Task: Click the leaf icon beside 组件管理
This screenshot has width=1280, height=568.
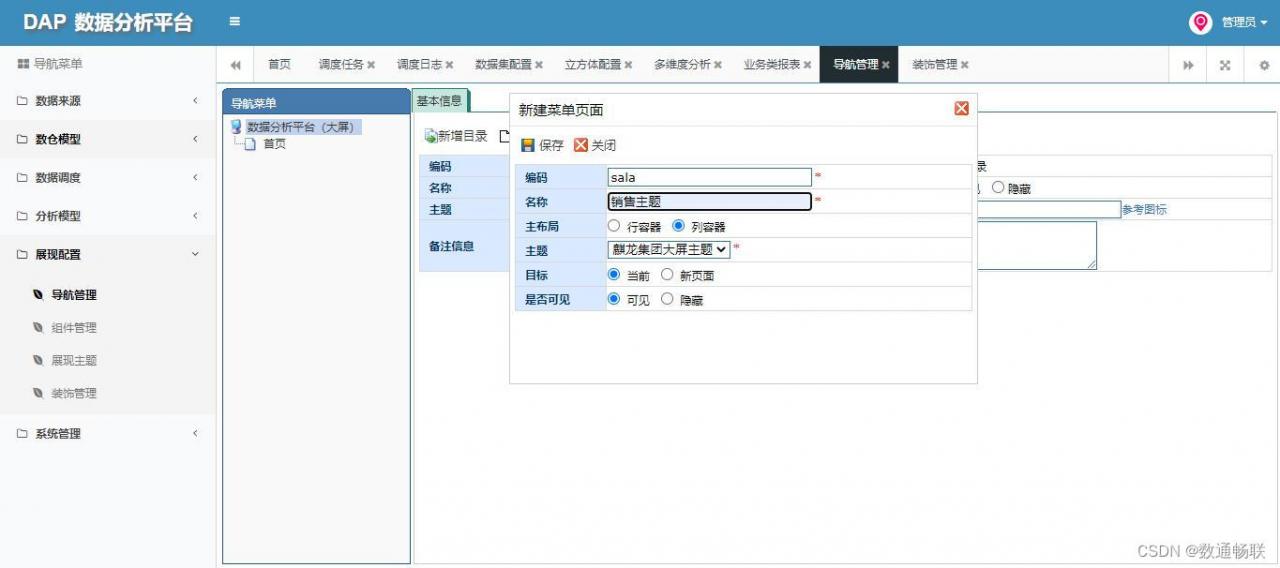Action: [x=38, y=328]
